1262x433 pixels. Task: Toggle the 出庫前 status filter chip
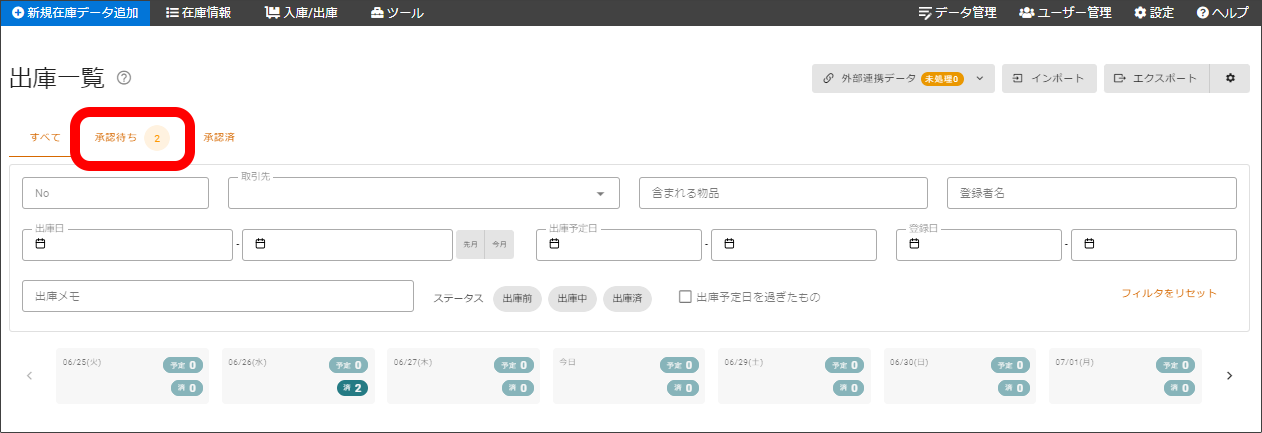[x=517, y=297]
